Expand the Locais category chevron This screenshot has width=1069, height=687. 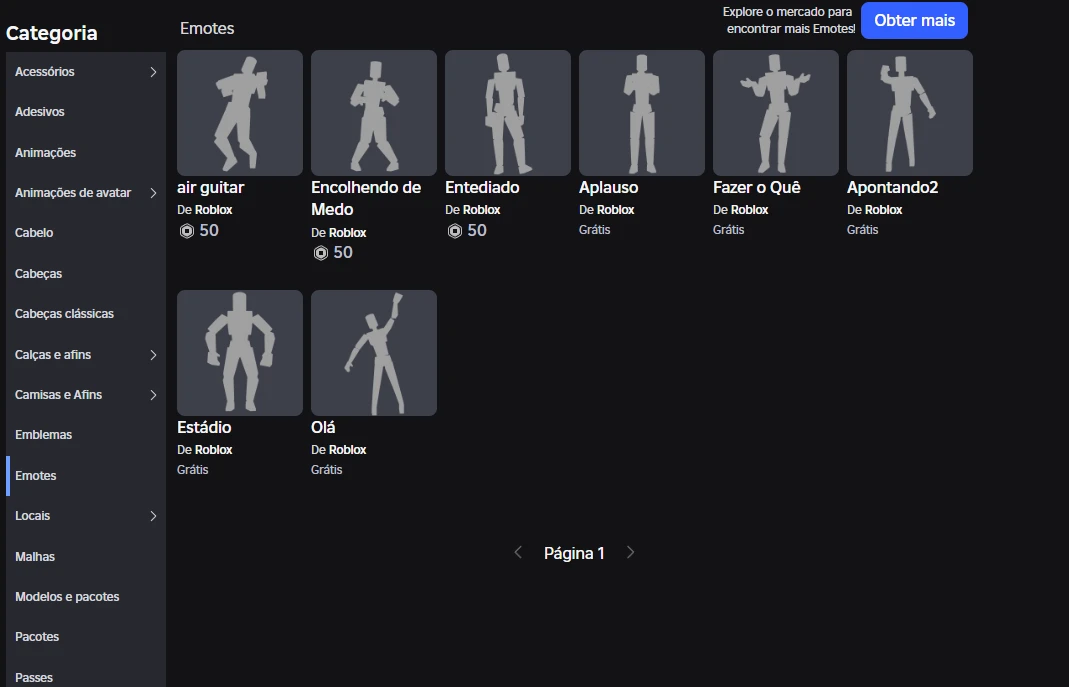point(153,516)
